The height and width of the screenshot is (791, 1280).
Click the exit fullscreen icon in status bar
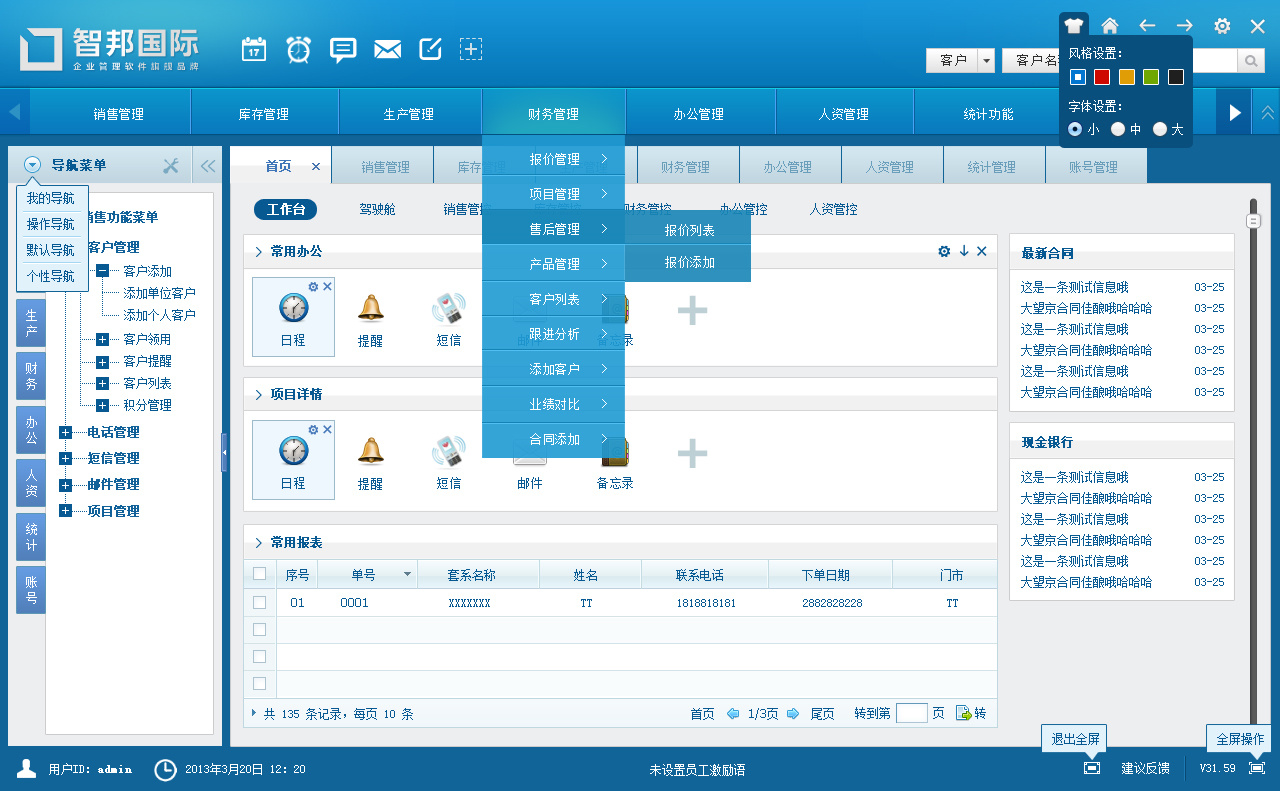coord(1092,768)
